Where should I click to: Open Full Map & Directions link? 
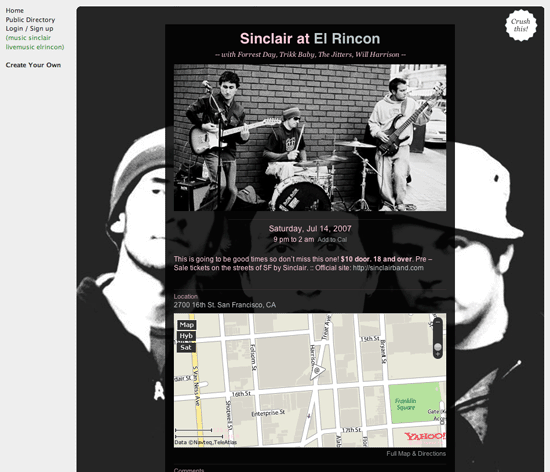(416, 454)
